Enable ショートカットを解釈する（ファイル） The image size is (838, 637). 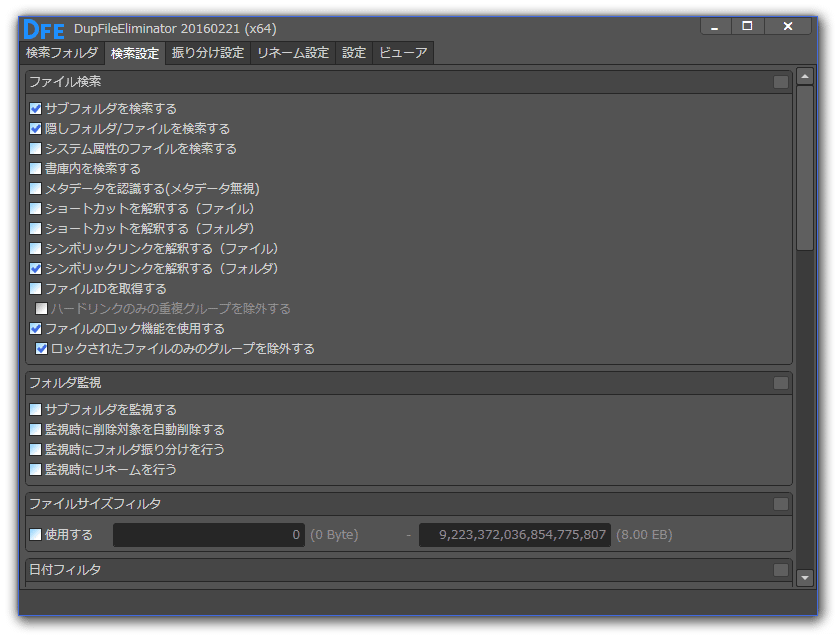pos(36,208)
